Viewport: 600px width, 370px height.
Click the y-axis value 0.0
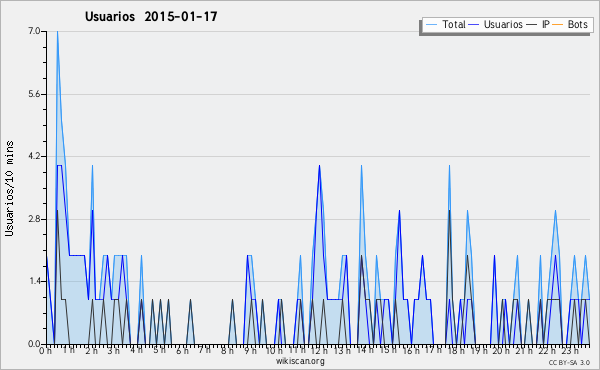(34, 344)
